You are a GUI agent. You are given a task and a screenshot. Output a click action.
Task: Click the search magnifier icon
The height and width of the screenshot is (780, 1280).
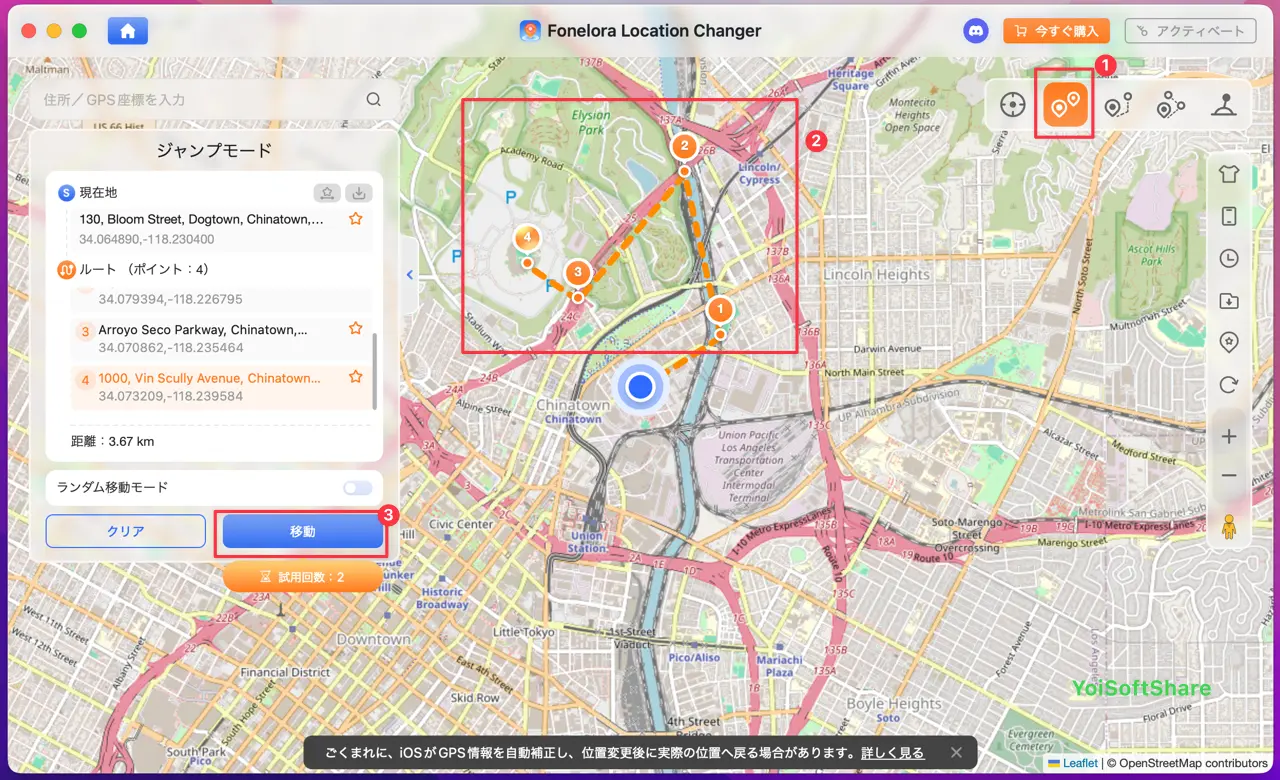point(373,100)
